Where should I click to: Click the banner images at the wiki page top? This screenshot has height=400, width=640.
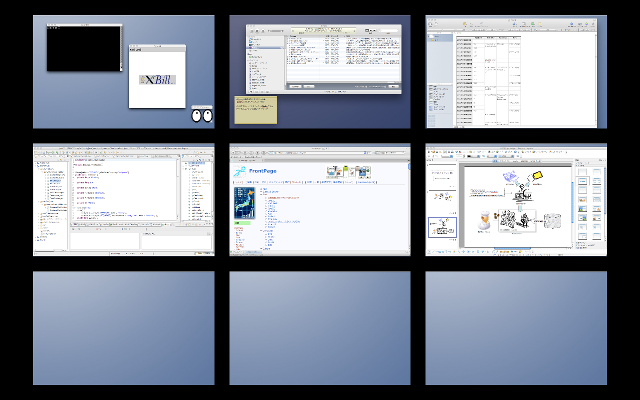(x=348, y=172)
